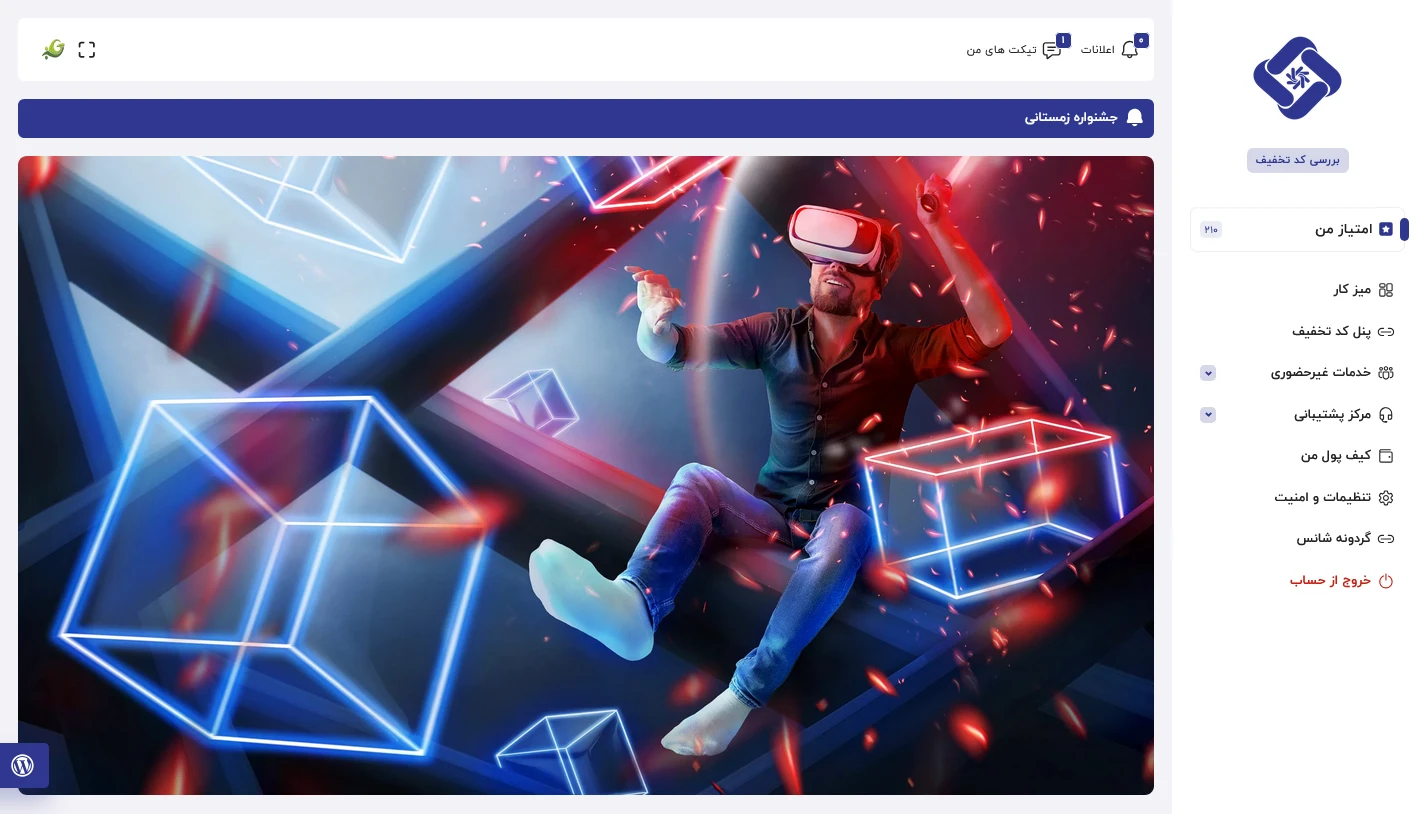Expand the خدمات غیرحضوری submenu arrow
The height and width of the screenshot is (814, 1422).
point(1208,373)
